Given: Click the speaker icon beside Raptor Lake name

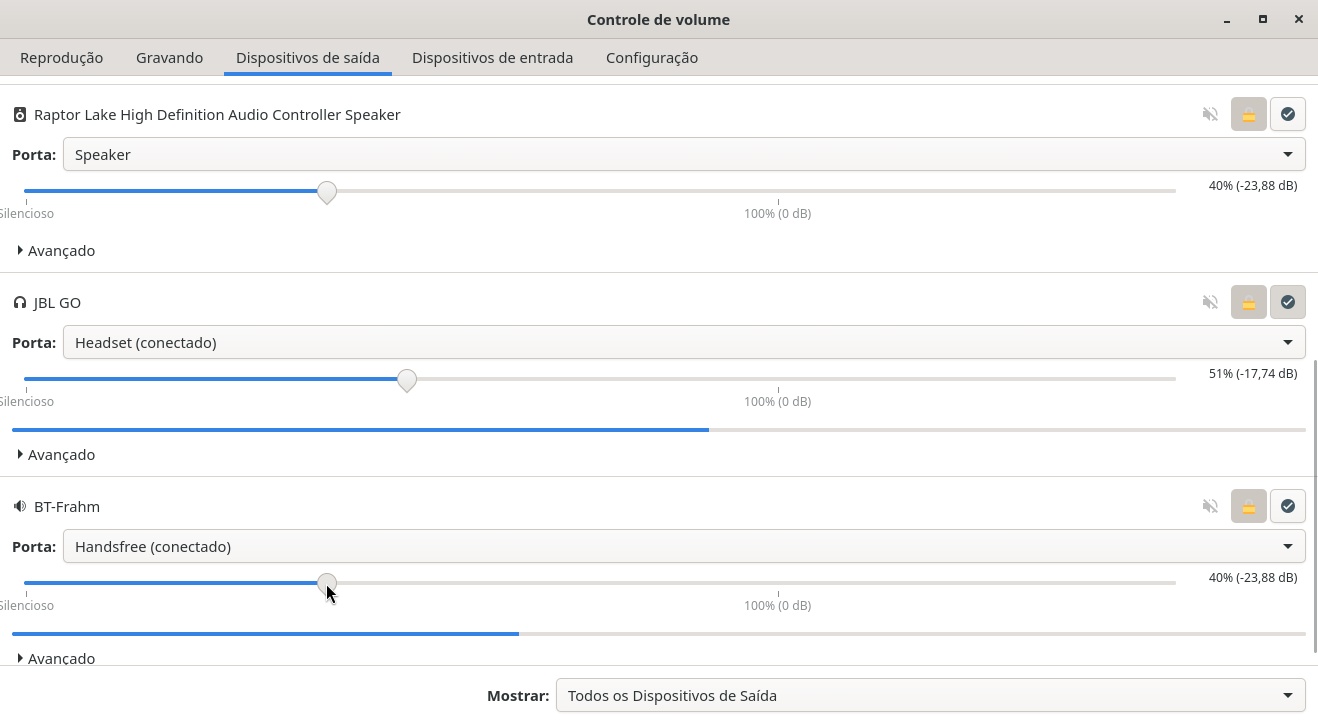Looking at the screenshot, I should (19, 115).
